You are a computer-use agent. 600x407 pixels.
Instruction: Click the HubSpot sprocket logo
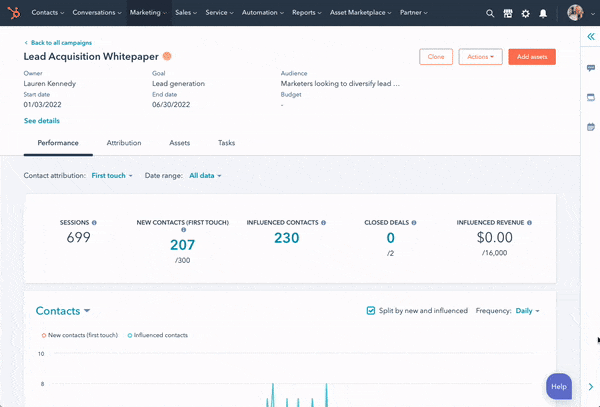12,13
